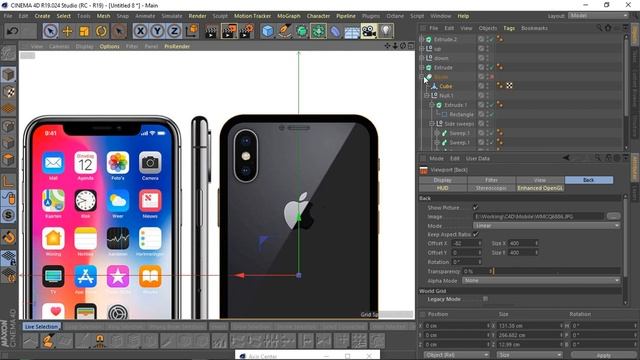Viewport: 640px width, 360px height.
Task: Switch to the Enhanced OpenGL tab
Action: point(540,188)
